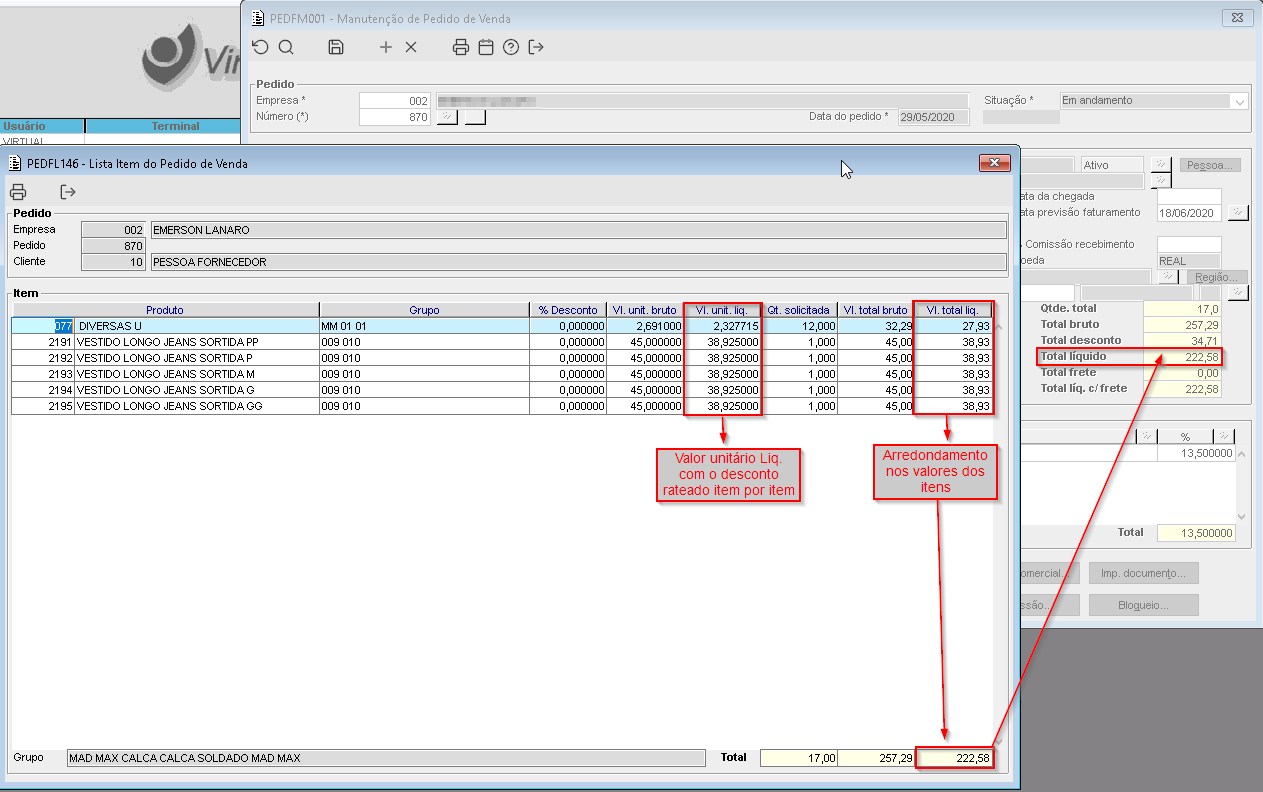Click the Região... button
The width and height of the screenshot is (1263, 792).
tap(1217, 277)
